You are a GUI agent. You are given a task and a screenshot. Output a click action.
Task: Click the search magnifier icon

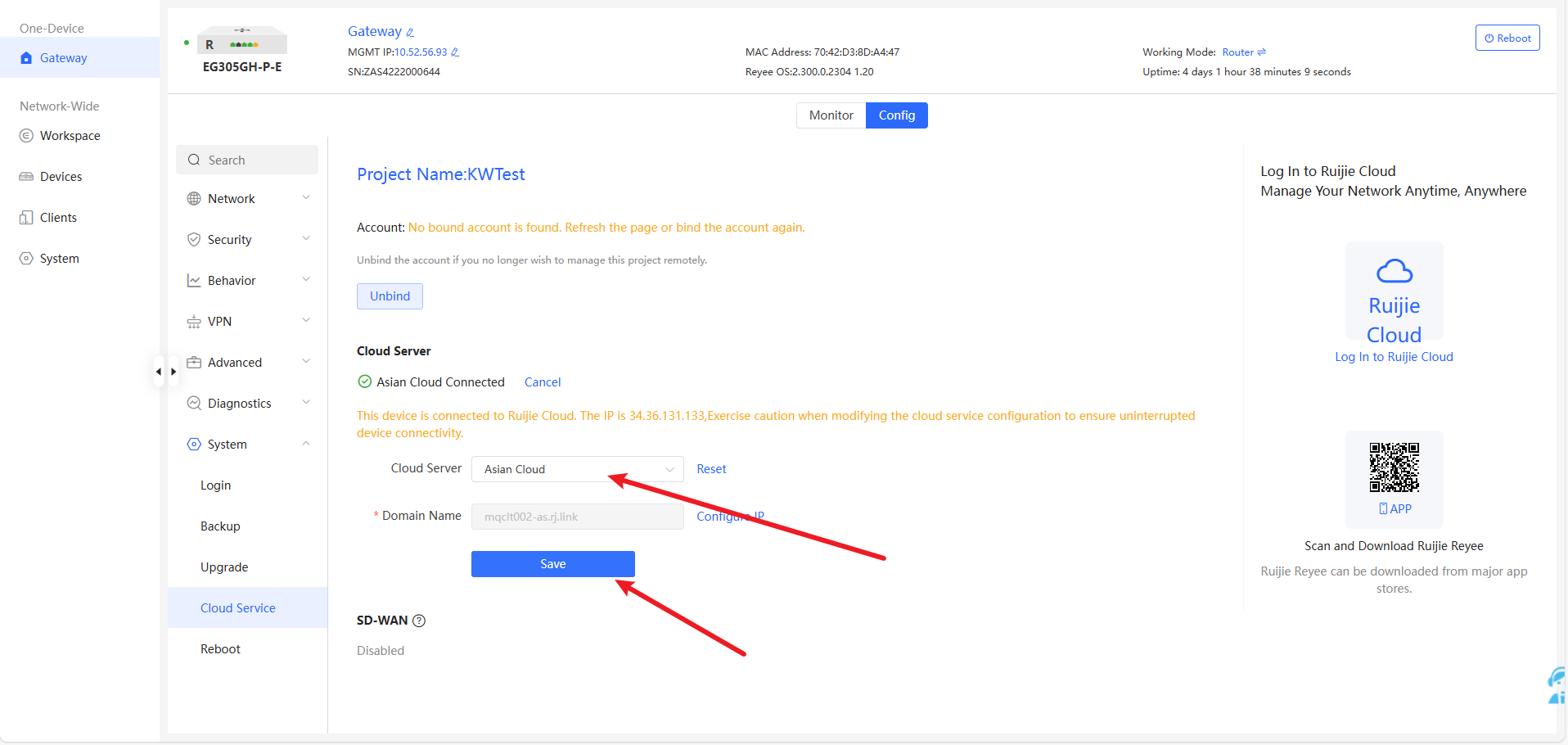point(194,160)
